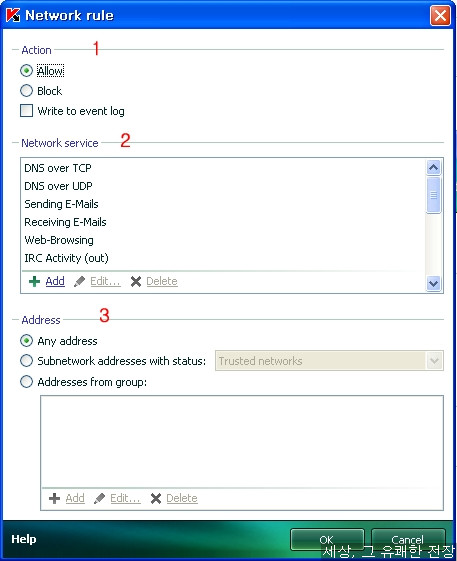Click the service list scroll up arrow
This screenshot has width=457, height=561.
433,167
